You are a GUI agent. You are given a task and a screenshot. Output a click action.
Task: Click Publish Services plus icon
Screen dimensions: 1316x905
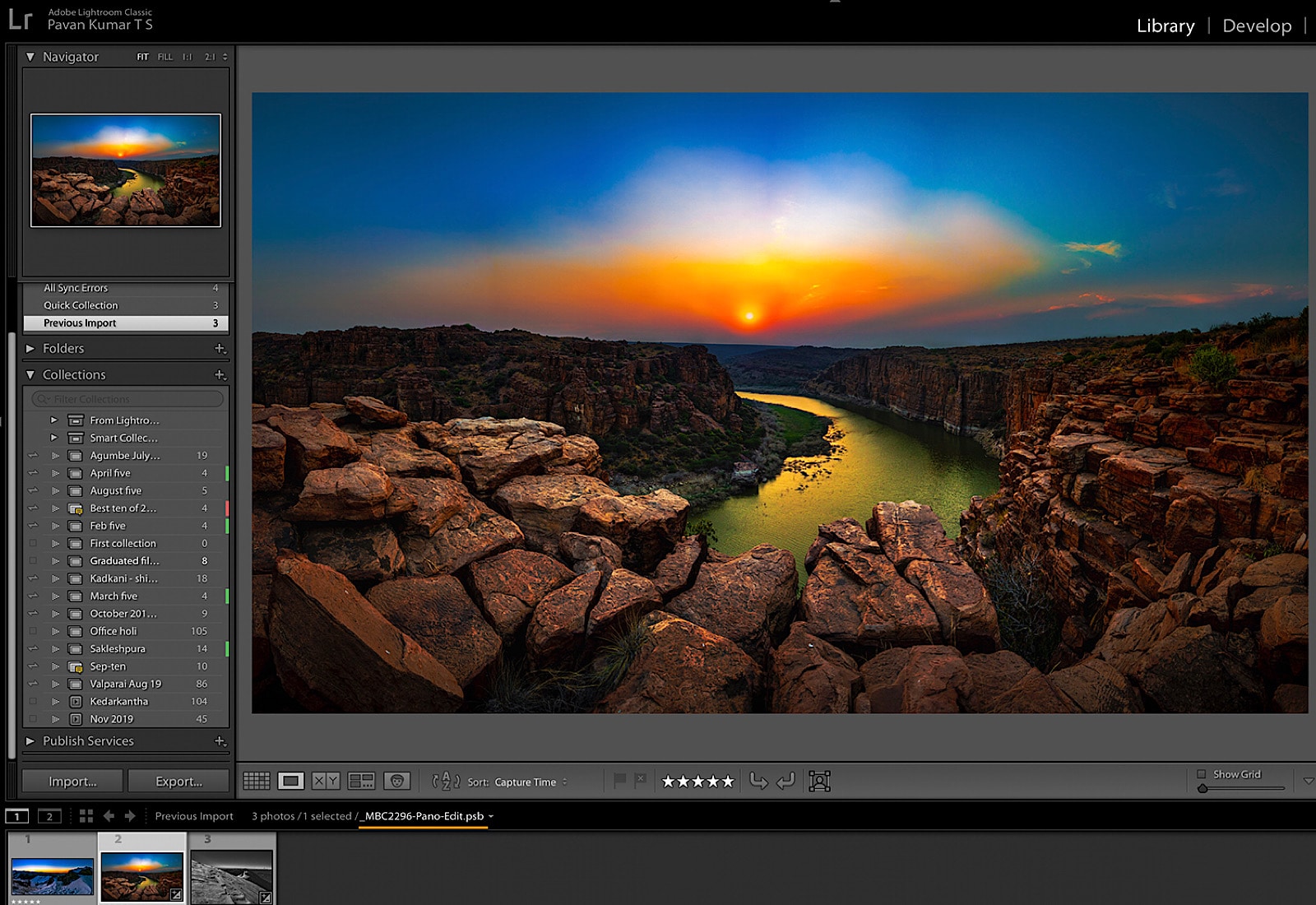pyautogui.click(x=220, y=741)
